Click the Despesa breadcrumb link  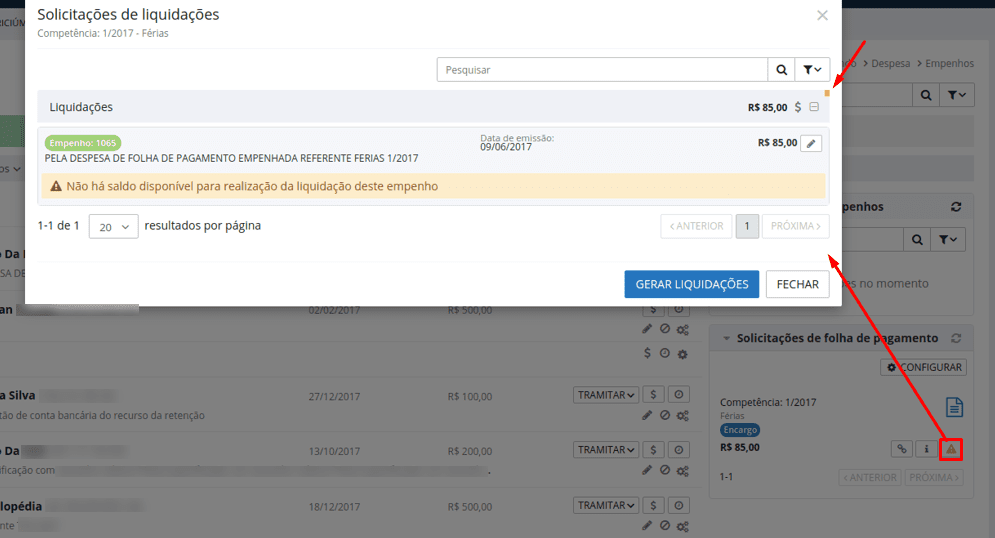pos(890,63)
